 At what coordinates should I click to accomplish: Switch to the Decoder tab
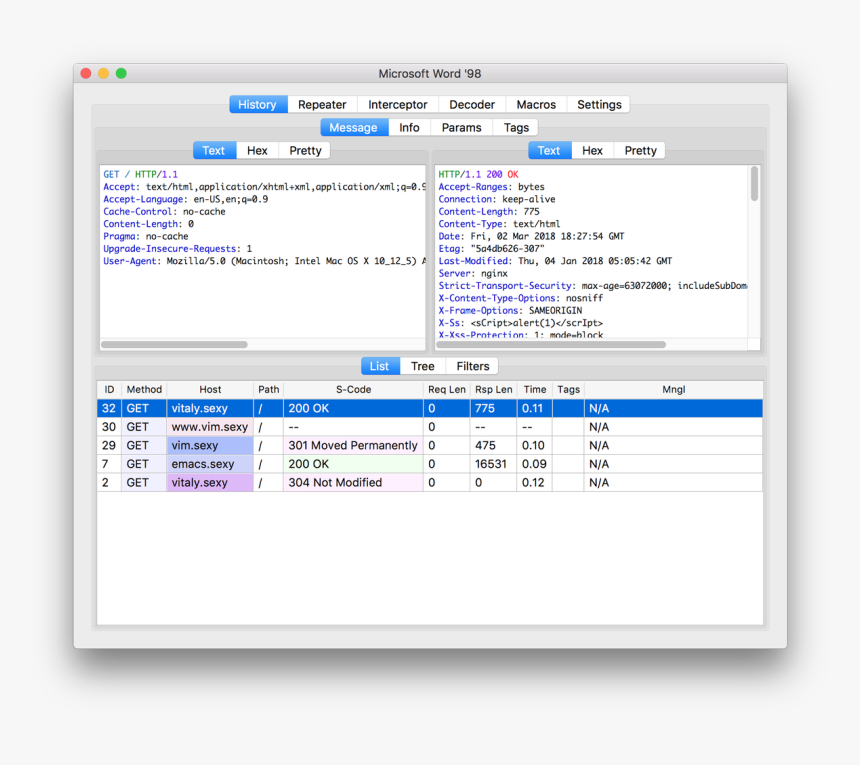(x=471, y=104)
